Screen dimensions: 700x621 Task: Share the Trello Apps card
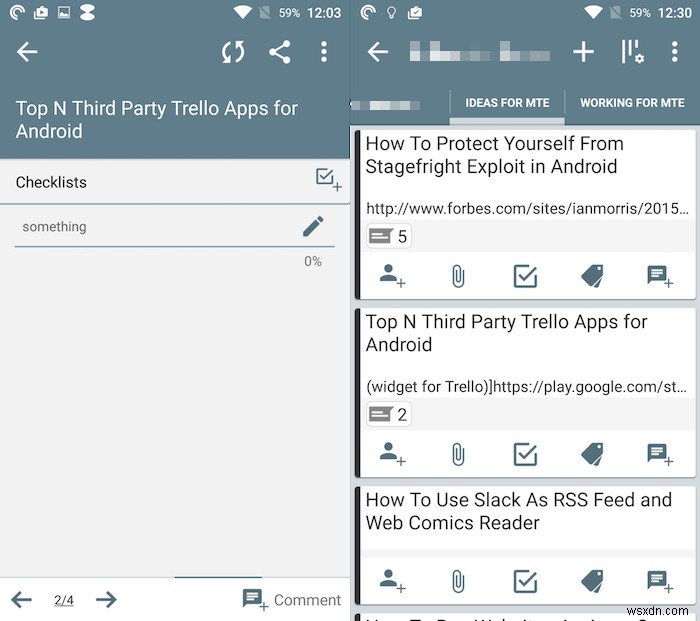pyautogui.click(x=280, y=52)
